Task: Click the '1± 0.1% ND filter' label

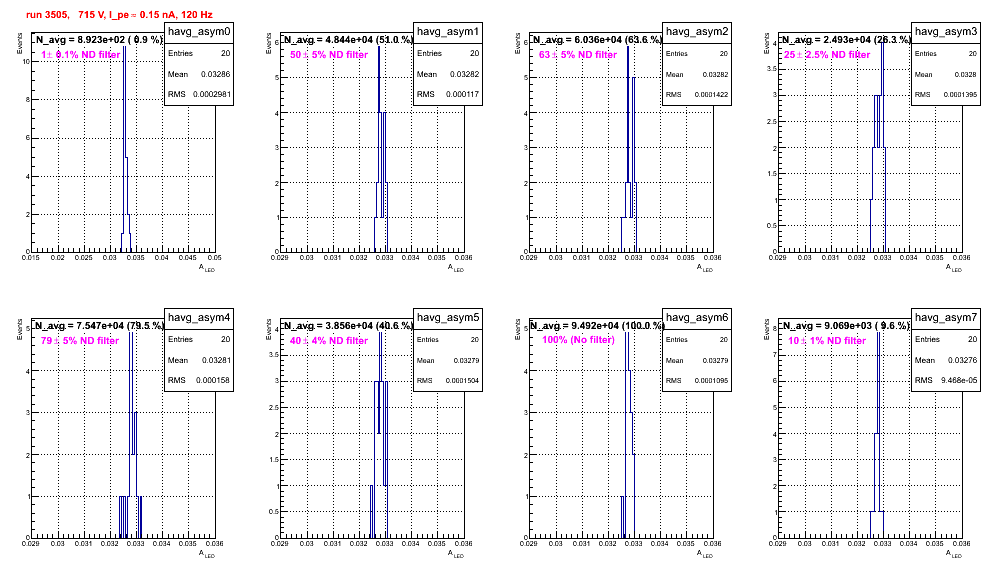Action: point(81,55)
